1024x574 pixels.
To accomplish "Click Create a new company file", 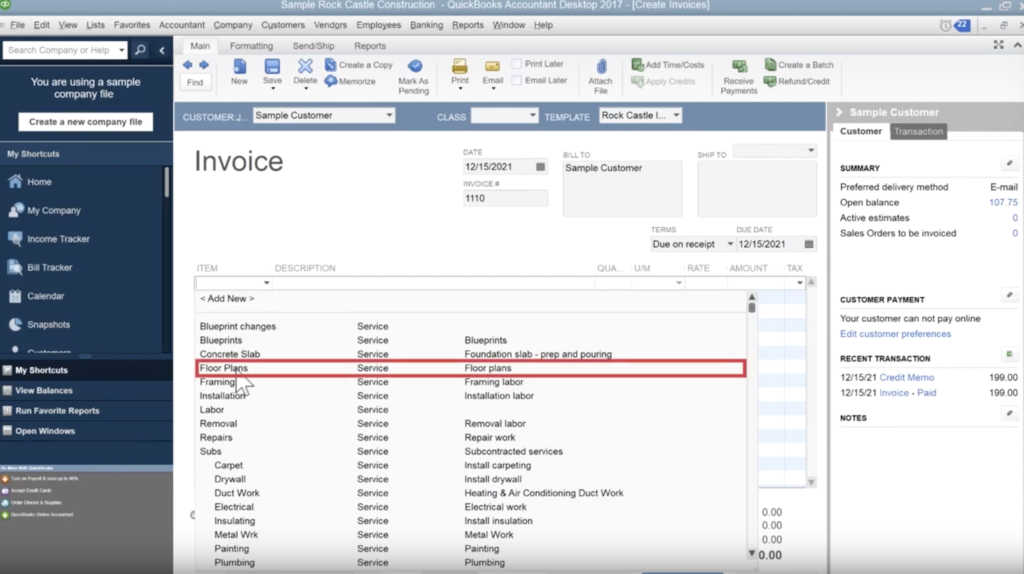I will click(x=86, y=121).
